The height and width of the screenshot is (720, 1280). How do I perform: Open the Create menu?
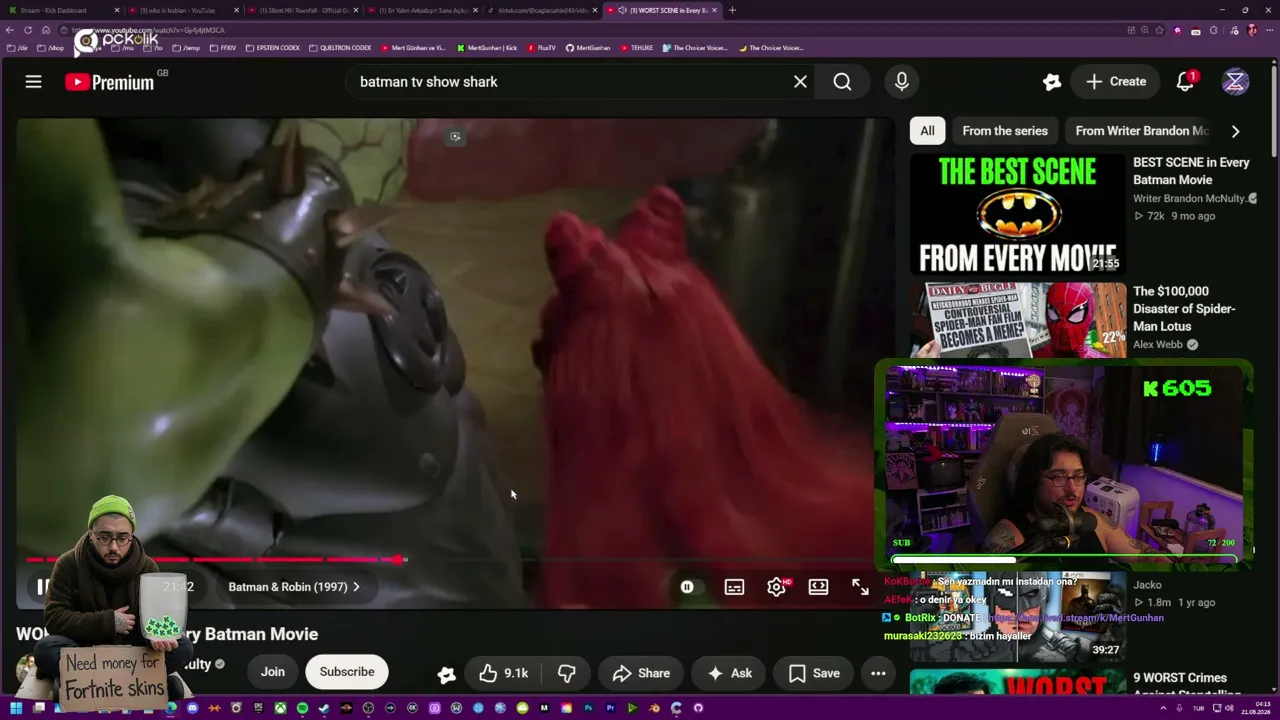pyautogui.click(x=1116, y=82)
